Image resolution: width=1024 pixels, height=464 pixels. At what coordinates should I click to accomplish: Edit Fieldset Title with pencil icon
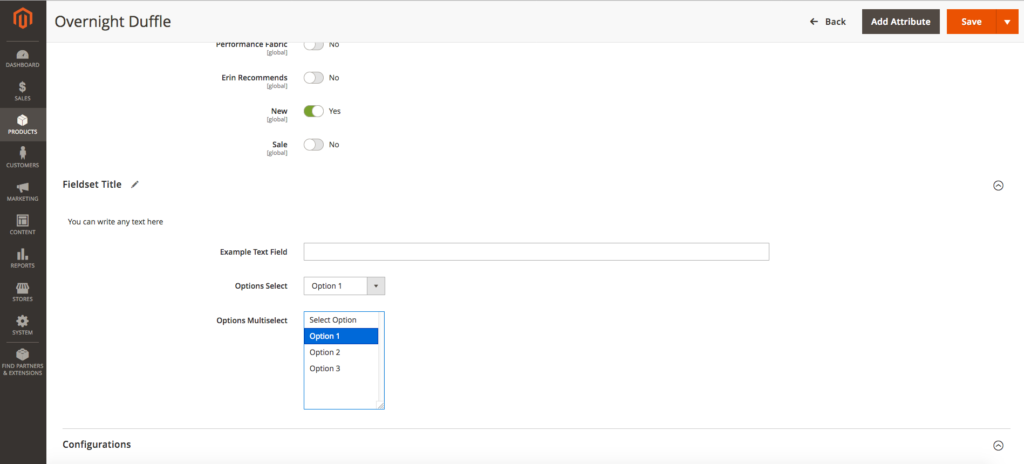(135, 185)
